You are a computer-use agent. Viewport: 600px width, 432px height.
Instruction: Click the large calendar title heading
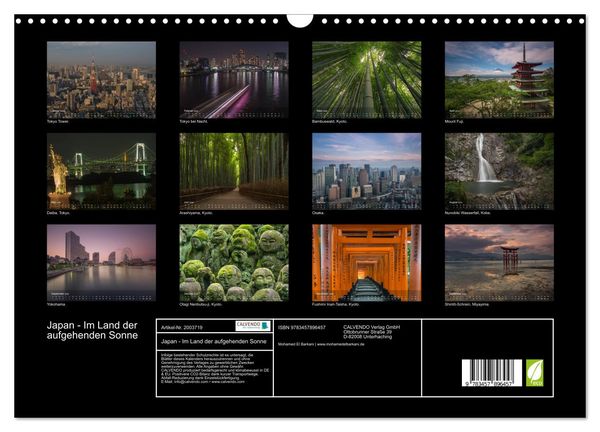[92, 330]
